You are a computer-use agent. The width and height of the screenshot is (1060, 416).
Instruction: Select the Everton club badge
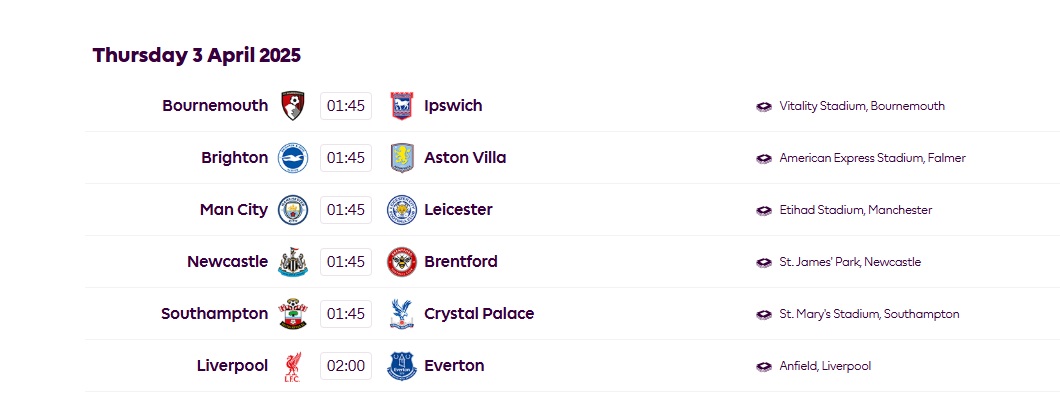click(x=401, y=366)
